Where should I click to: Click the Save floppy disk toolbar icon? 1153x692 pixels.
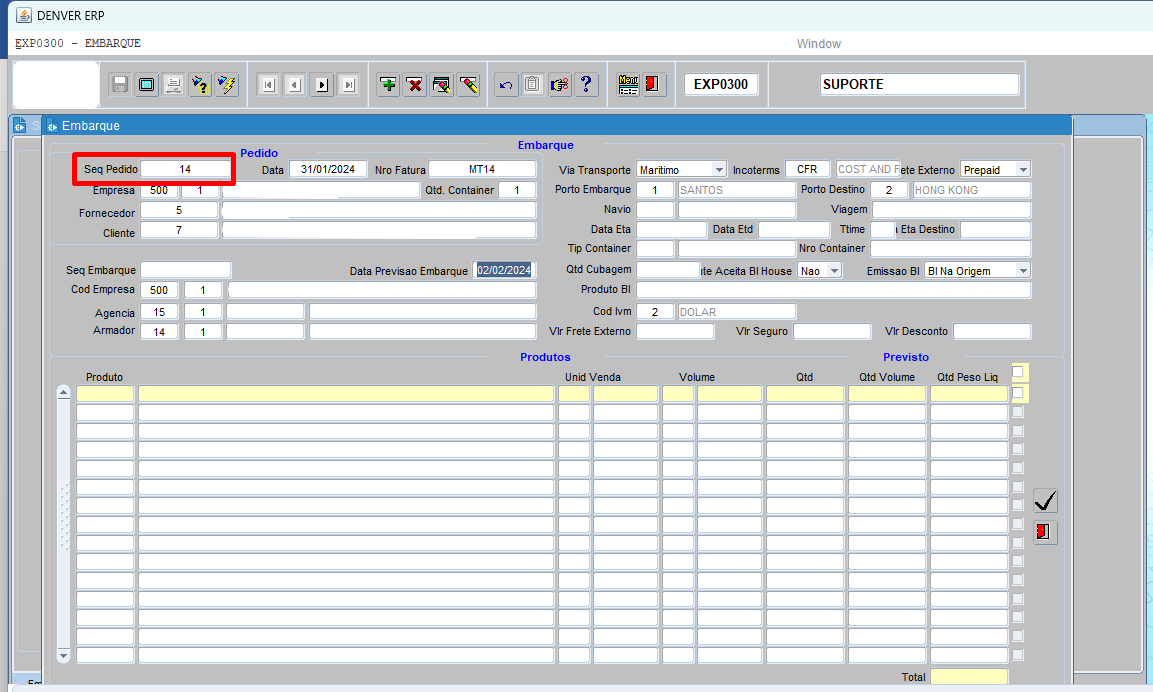pos(120,85)
